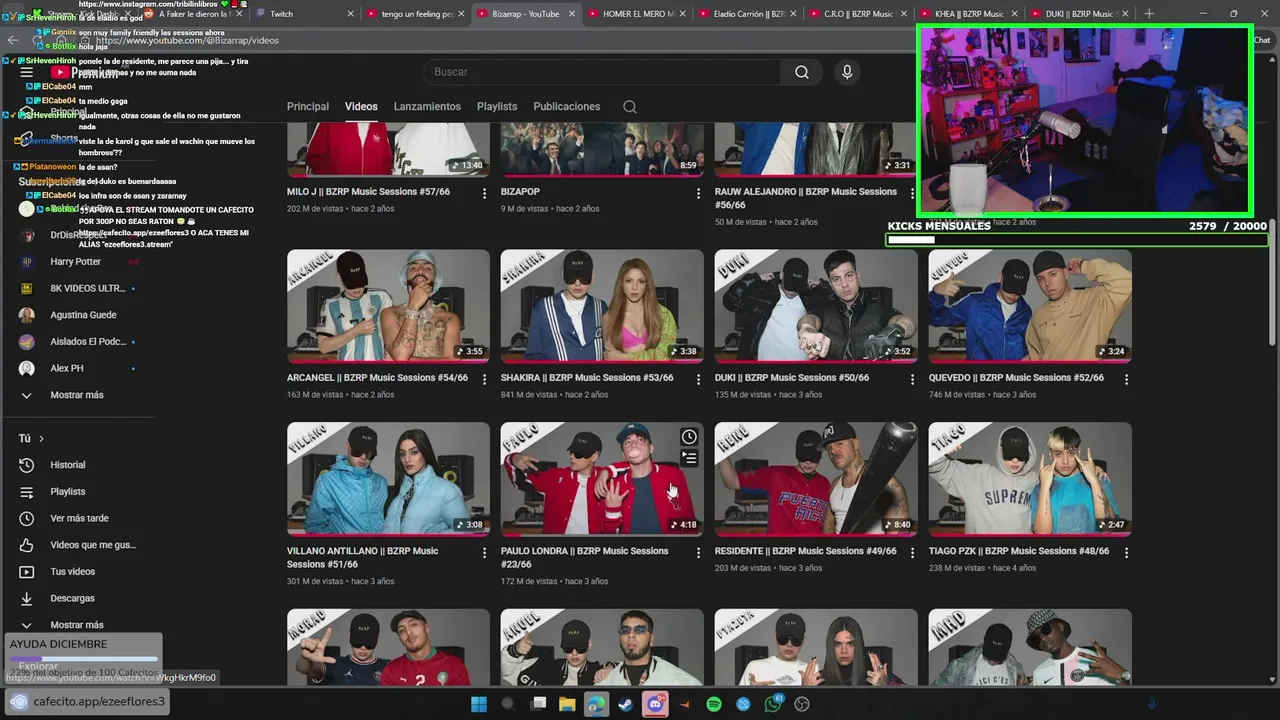Image resolution: width=1280 pixels, height=720 pixels.
Task: Open File Explorer from the taskbar
Action: click(x=567, y=704)
